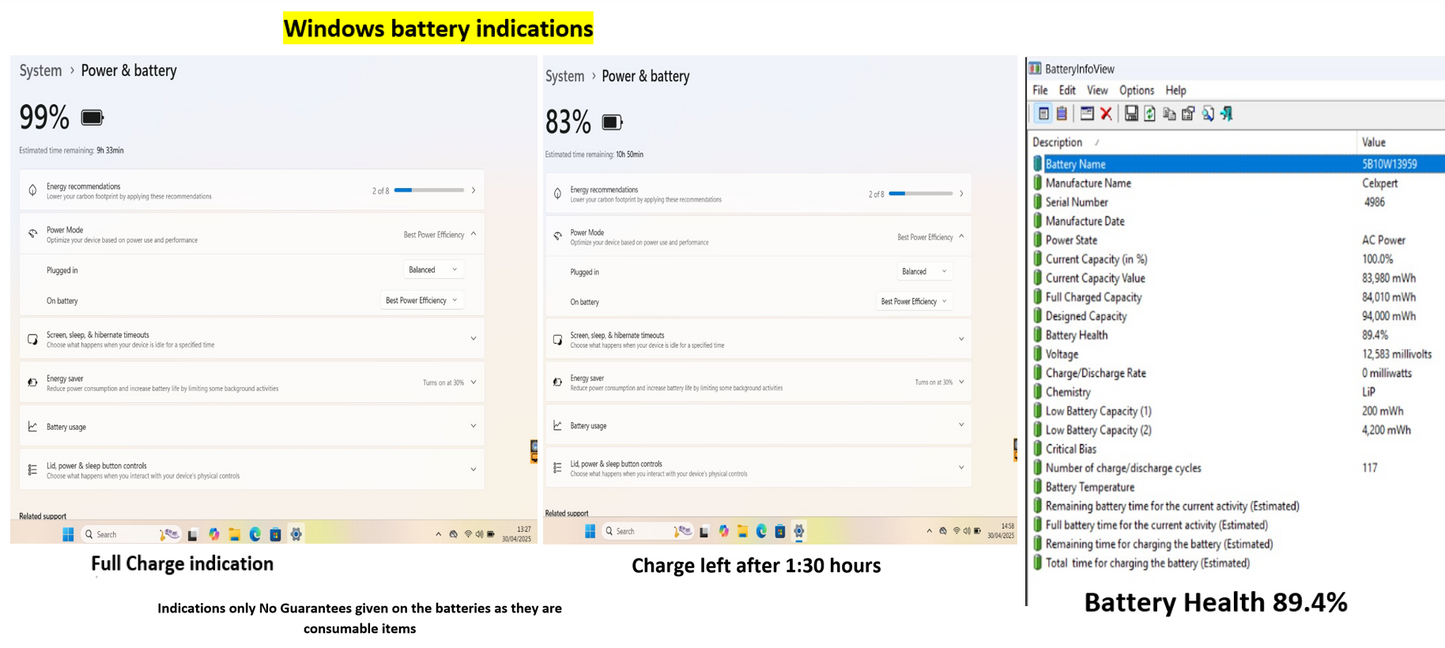The width and height of the screenshot is (1445, 648).
Task: Click the Microsoft Edge taskbar icon at 13:27
Action: pyautogui.click(x=255, y=535)
